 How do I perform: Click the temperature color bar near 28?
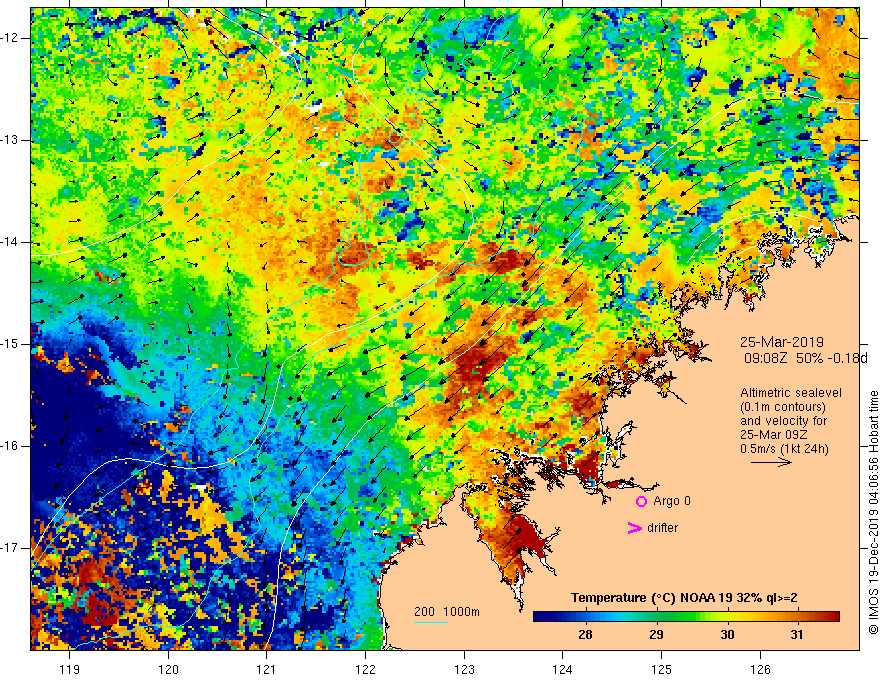[585, 617]
